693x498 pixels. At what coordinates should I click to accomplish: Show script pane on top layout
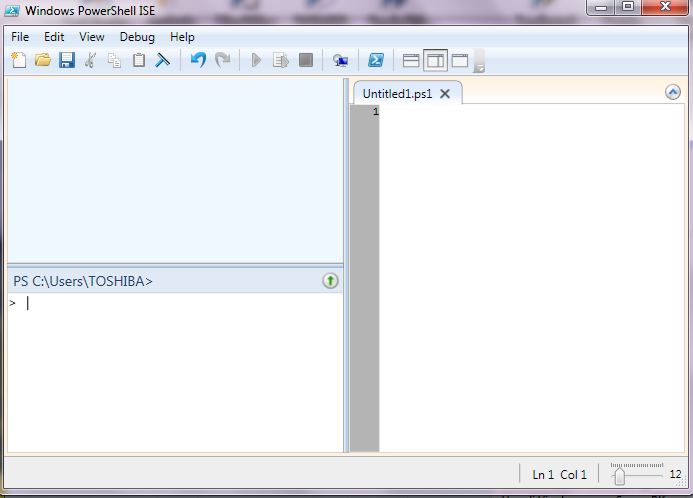tap(411, 61)
